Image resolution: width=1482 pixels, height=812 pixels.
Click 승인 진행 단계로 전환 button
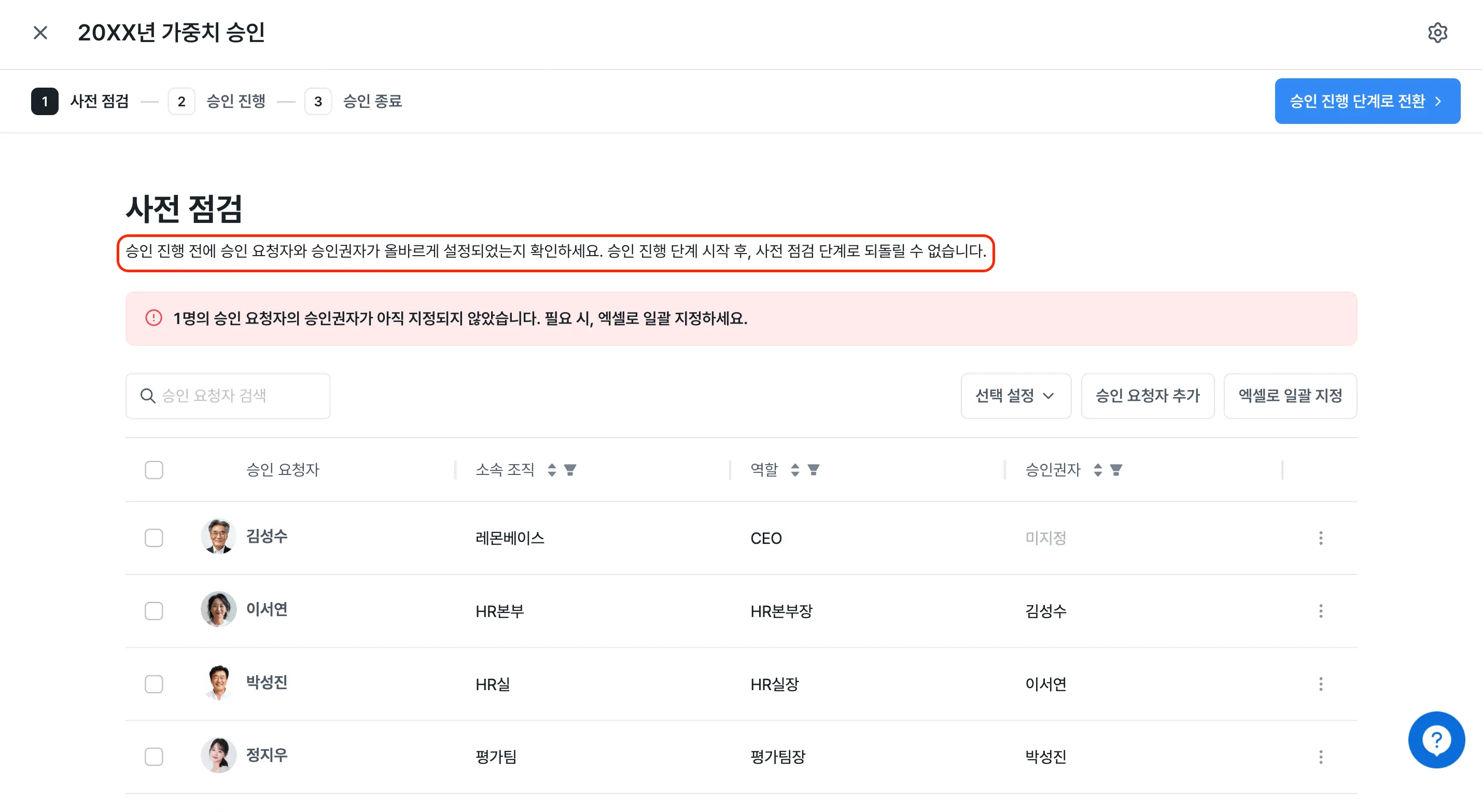[x=1367, y=101]
